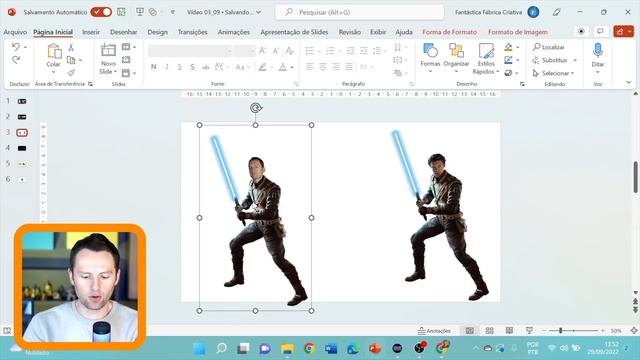Click the Colar paste clipboard icon
The height and width of the screenshot is (360, 640).
53,51
